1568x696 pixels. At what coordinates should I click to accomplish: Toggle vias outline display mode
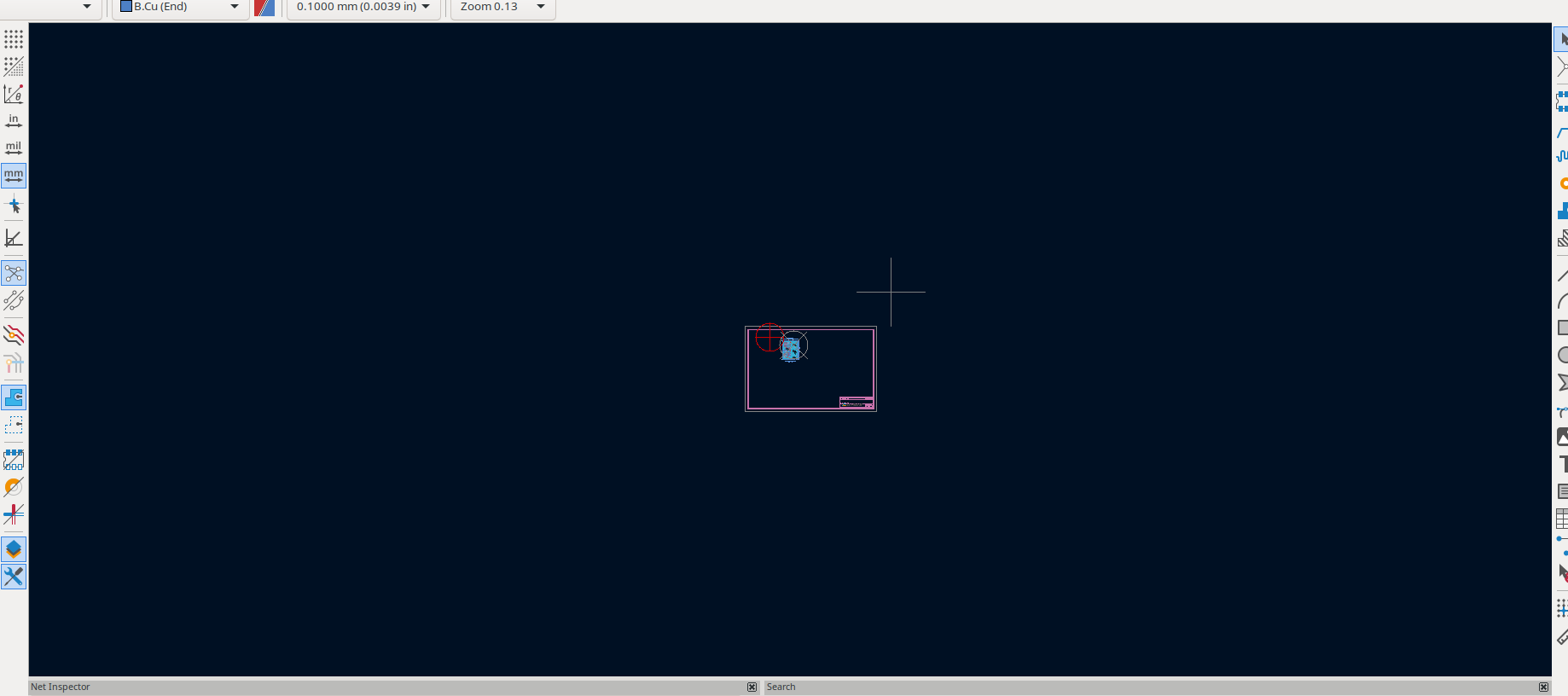coord(14,487)
